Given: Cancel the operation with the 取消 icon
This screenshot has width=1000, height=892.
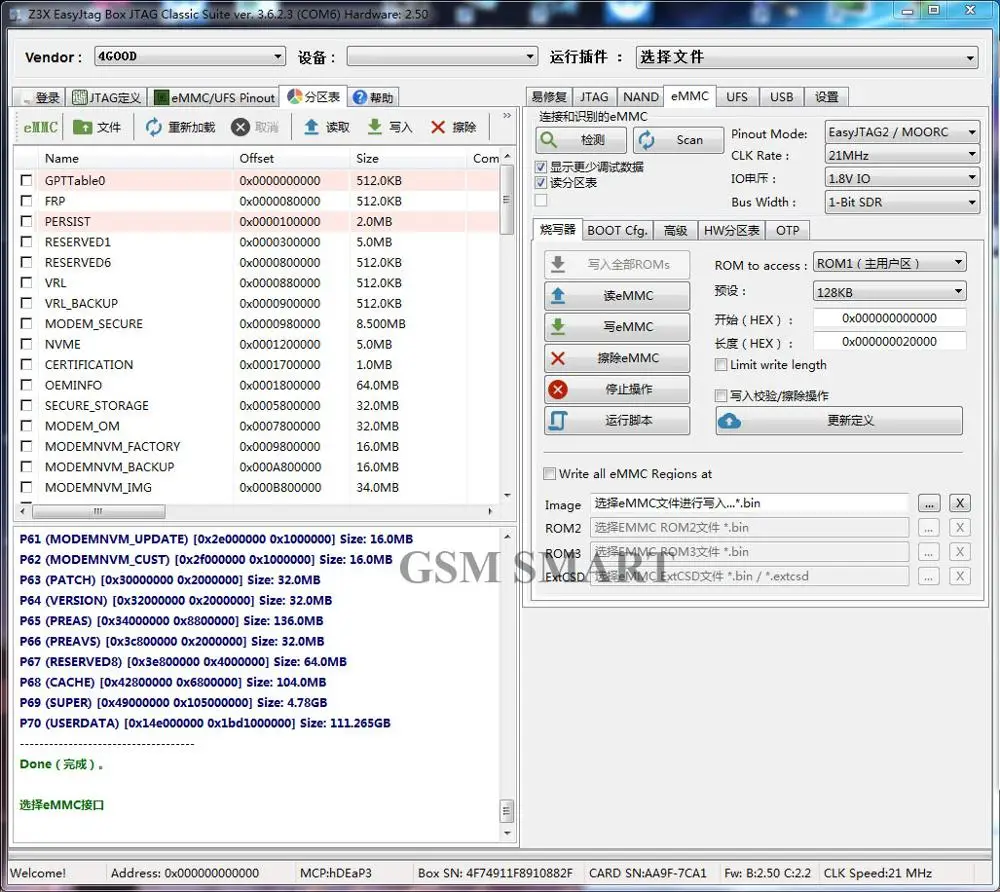Looking at the screenshot, I should 255,128.
